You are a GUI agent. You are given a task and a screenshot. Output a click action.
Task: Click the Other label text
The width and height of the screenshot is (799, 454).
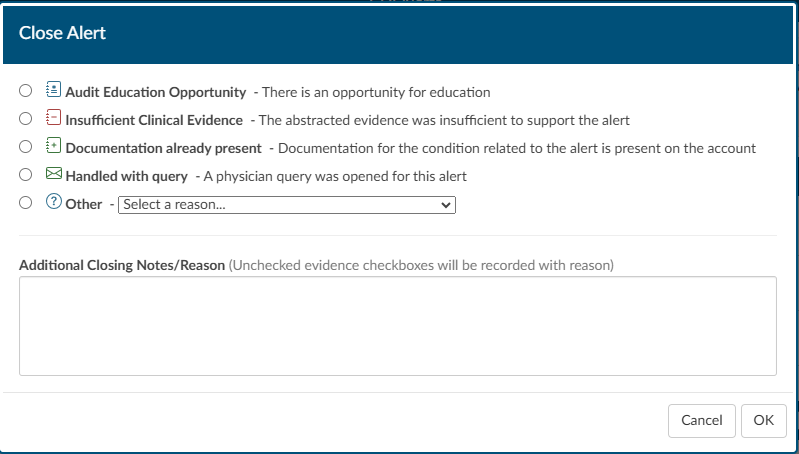click(84, 204)
